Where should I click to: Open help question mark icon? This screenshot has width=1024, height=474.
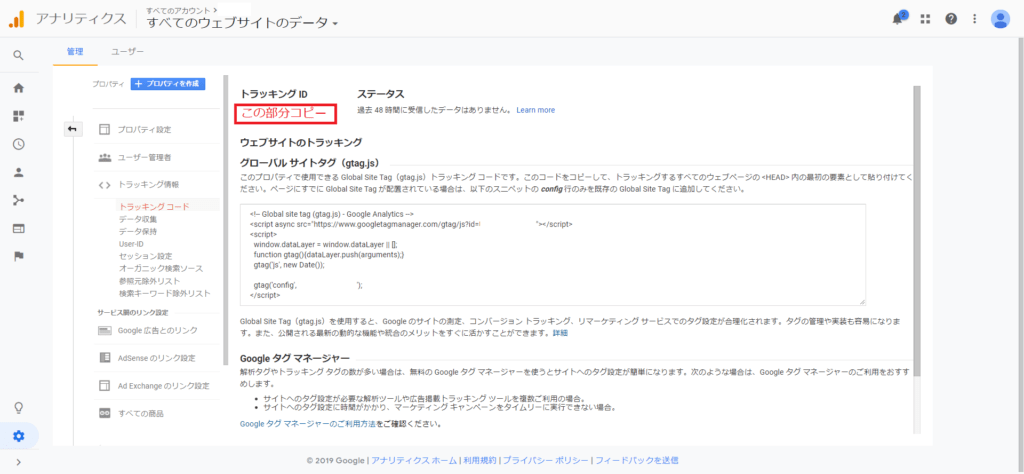coord(951,19)
